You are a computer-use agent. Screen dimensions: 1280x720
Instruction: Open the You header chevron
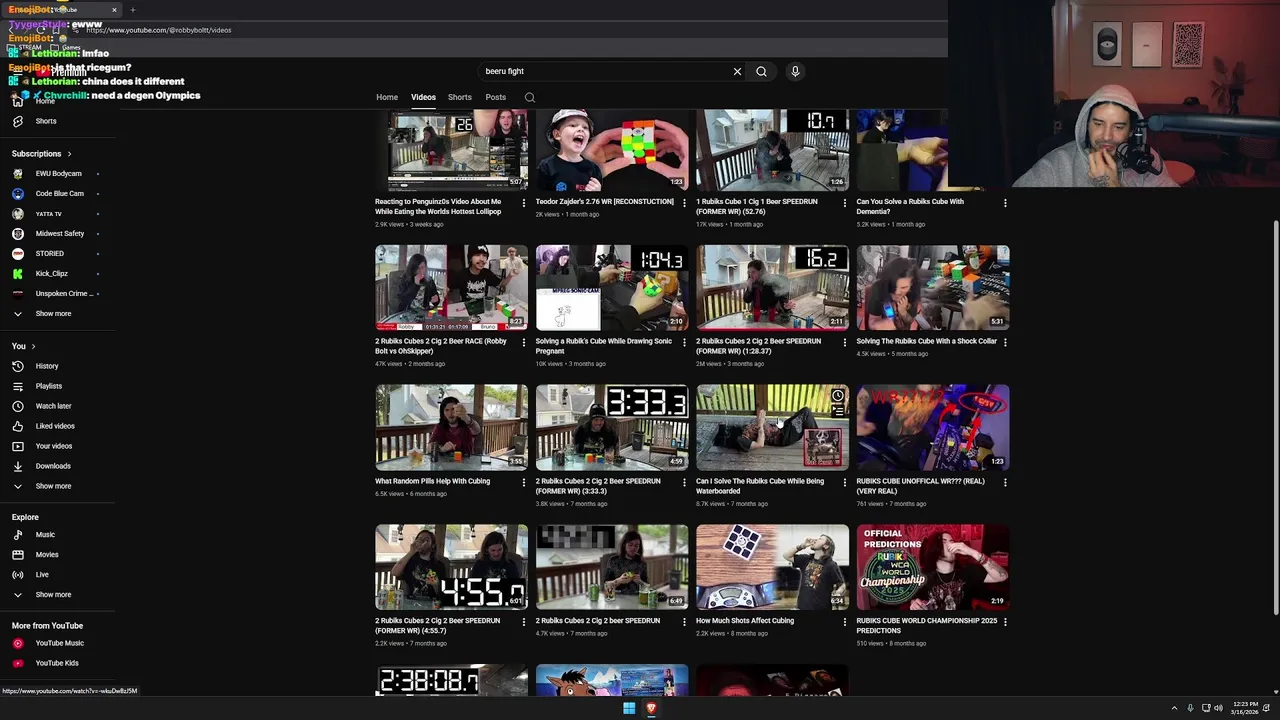[33, 346]
